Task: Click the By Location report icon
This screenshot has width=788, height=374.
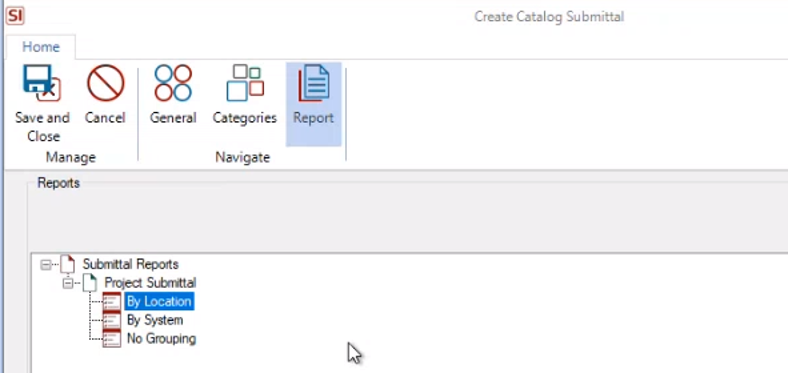Action: tap(112, 302)
